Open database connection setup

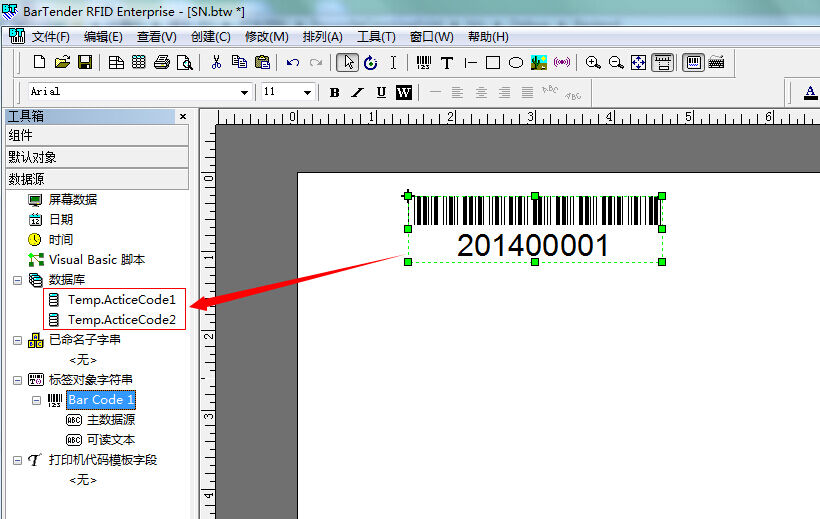139,62
